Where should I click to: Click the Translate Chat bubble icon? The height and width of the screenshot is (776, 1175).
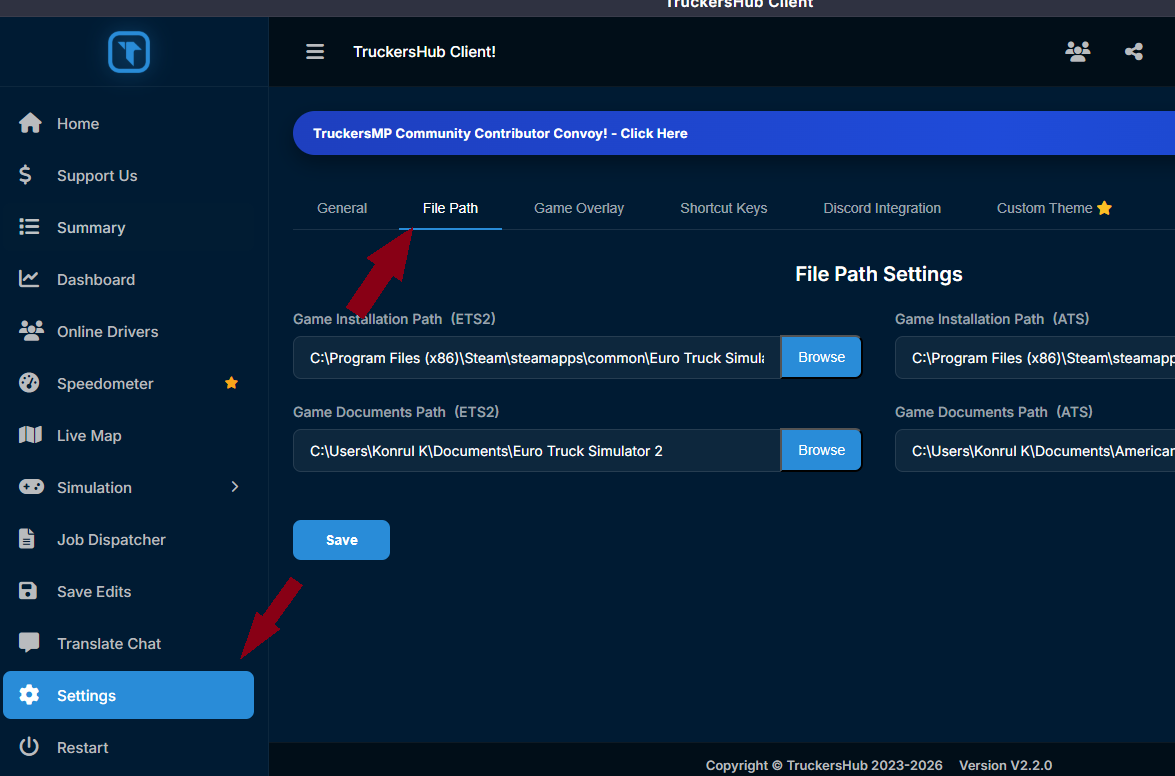point(29,643)
